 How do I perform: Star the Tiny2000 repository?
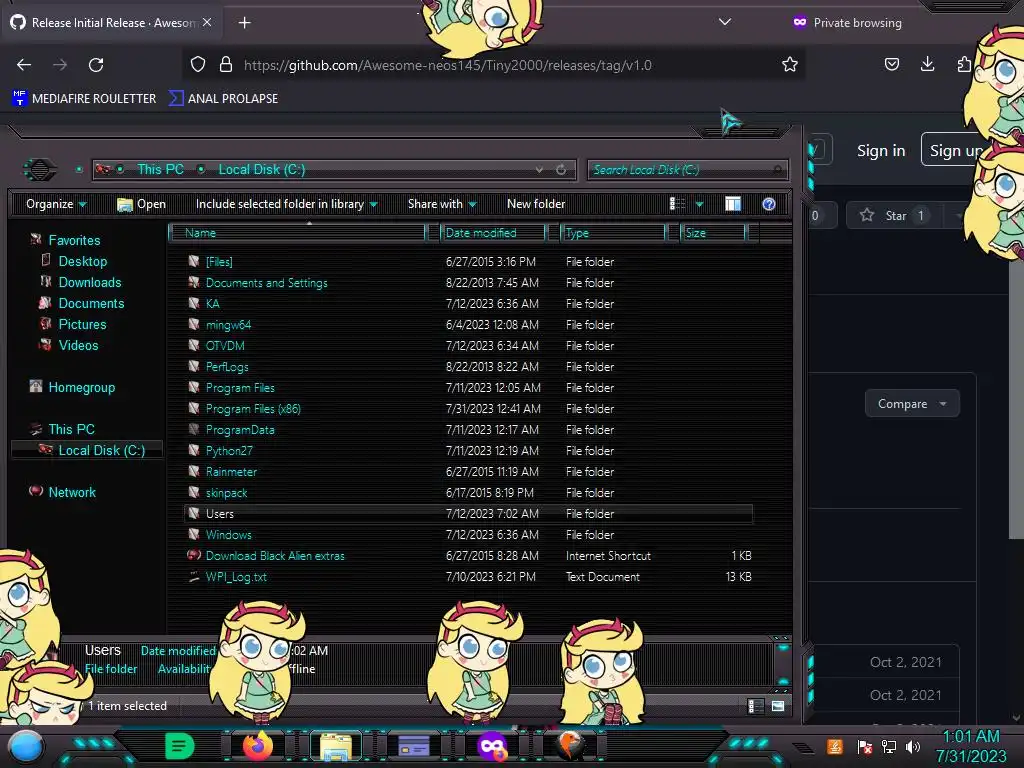895,216
